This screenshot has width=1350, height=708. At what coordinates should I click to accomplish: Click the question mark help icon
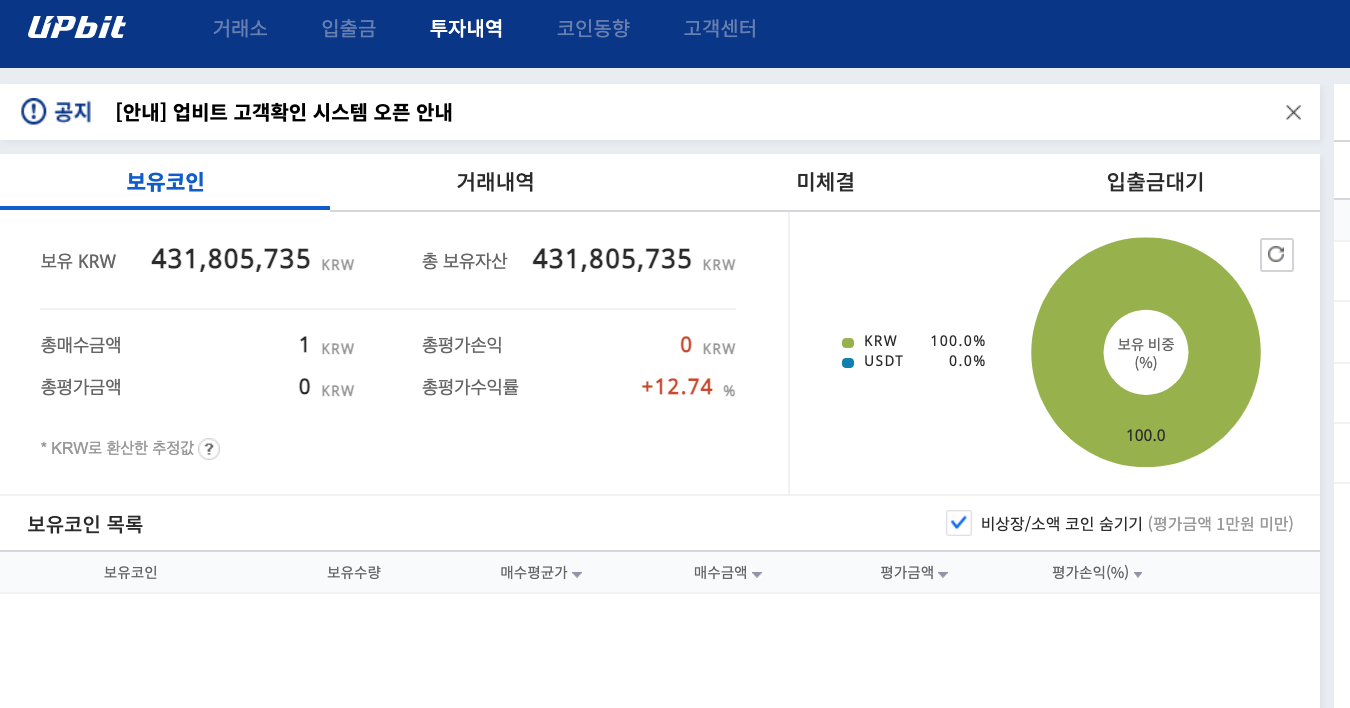209,449
